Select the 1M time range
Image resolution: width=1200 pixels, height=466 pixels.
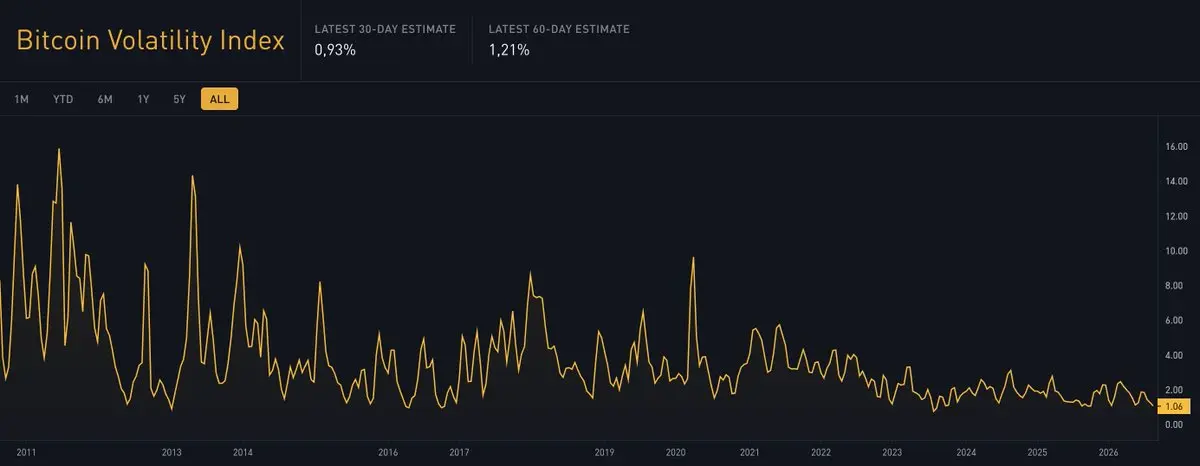[22, 99]
